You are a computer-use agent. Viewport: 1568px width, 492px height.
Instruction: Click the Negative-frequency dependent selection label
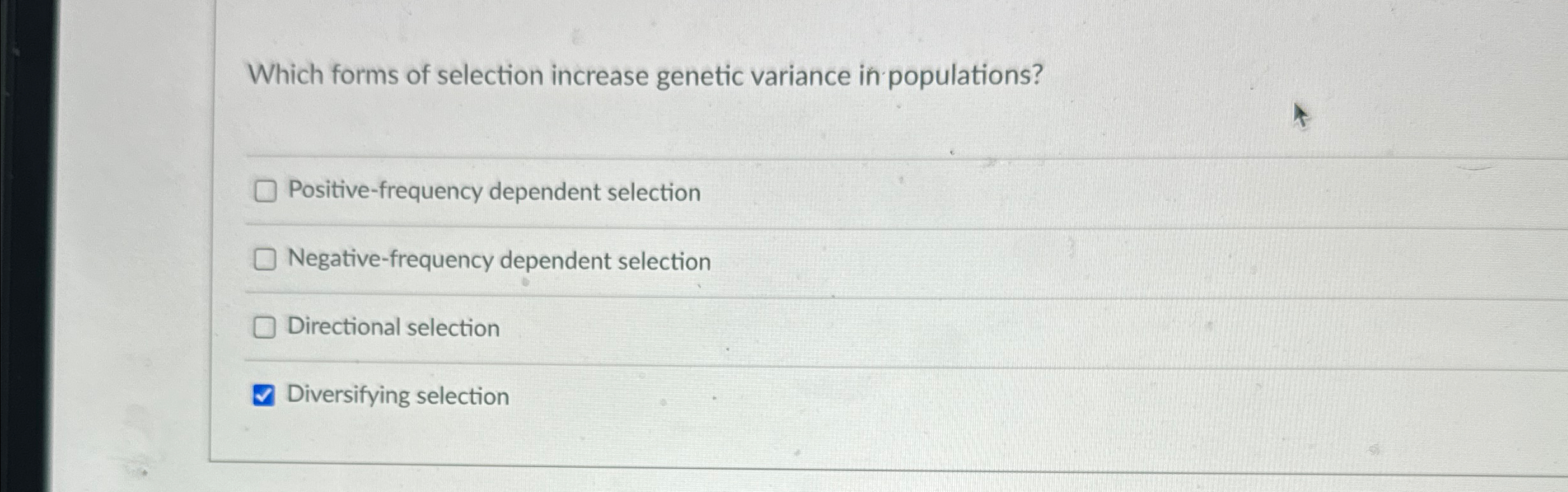pos(498,260)
